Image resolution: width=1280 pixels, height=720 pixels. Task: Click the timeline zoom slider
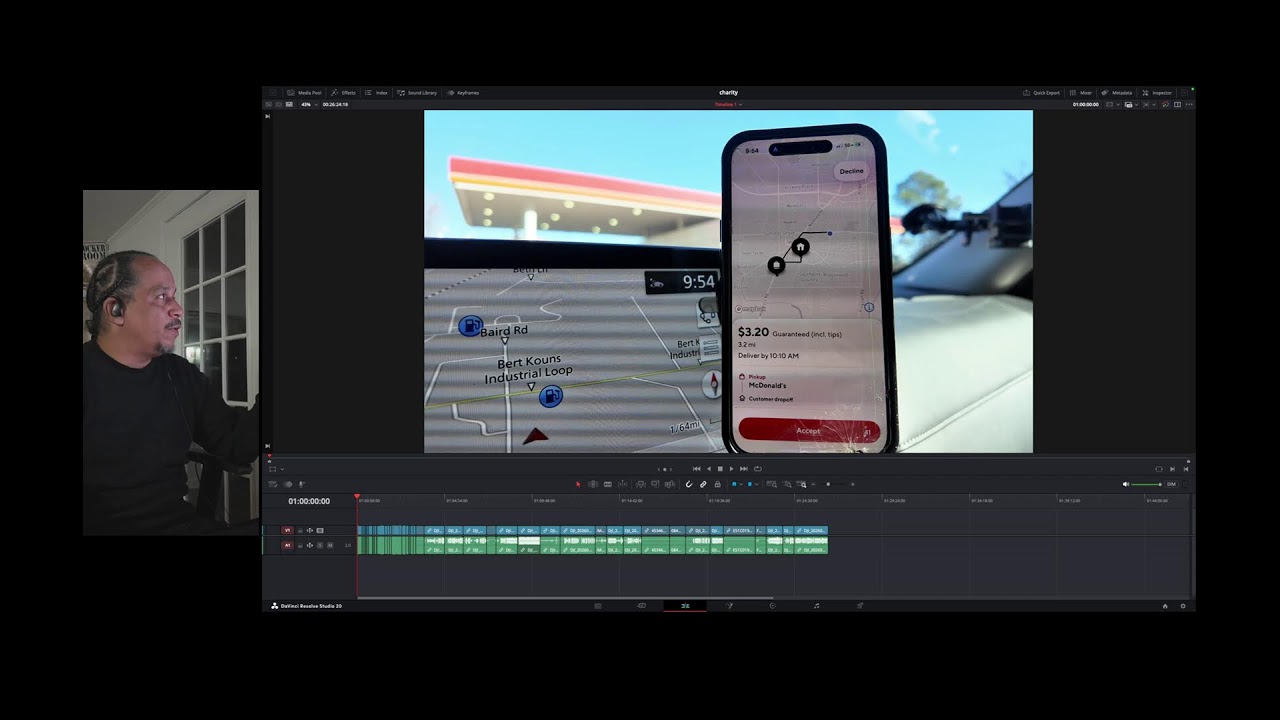(x=832, y=484)
